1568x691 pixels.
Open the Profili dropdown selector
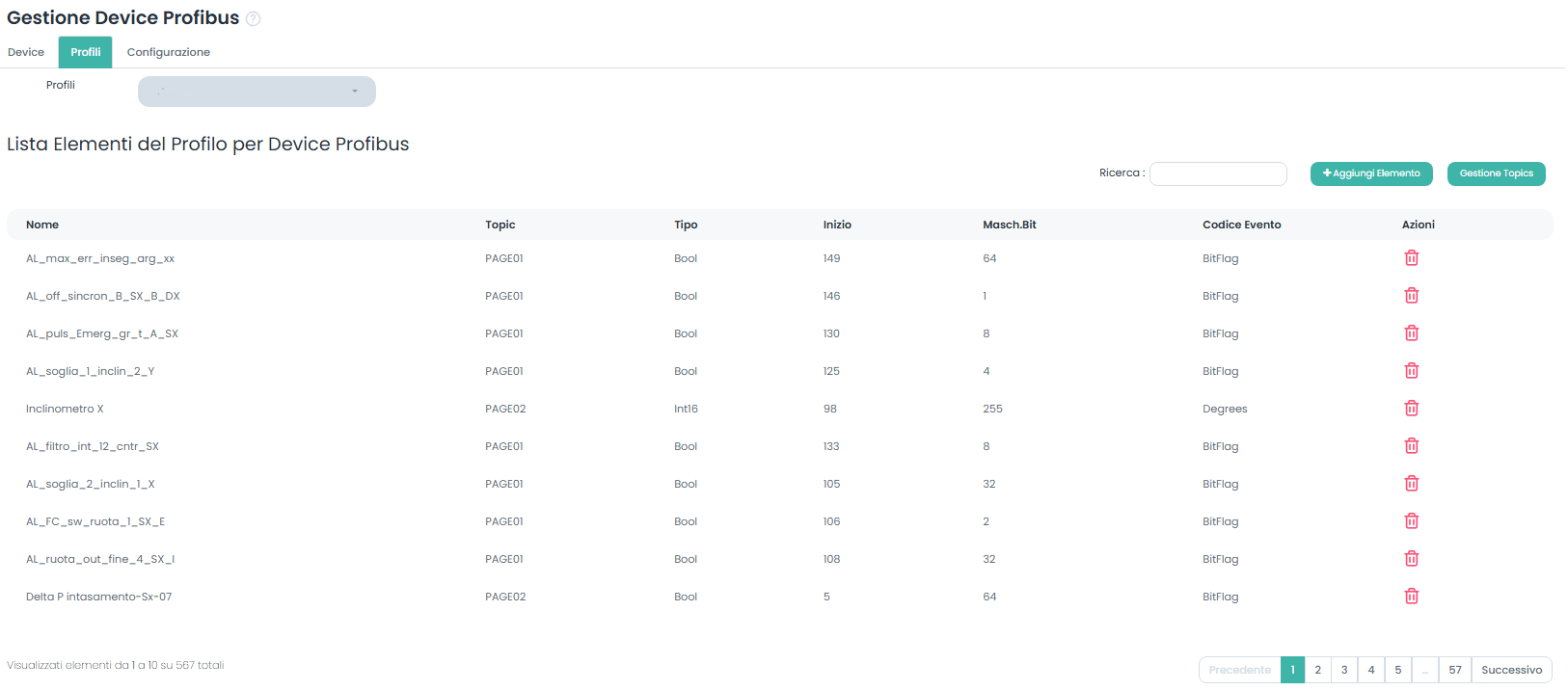point(257,92)
